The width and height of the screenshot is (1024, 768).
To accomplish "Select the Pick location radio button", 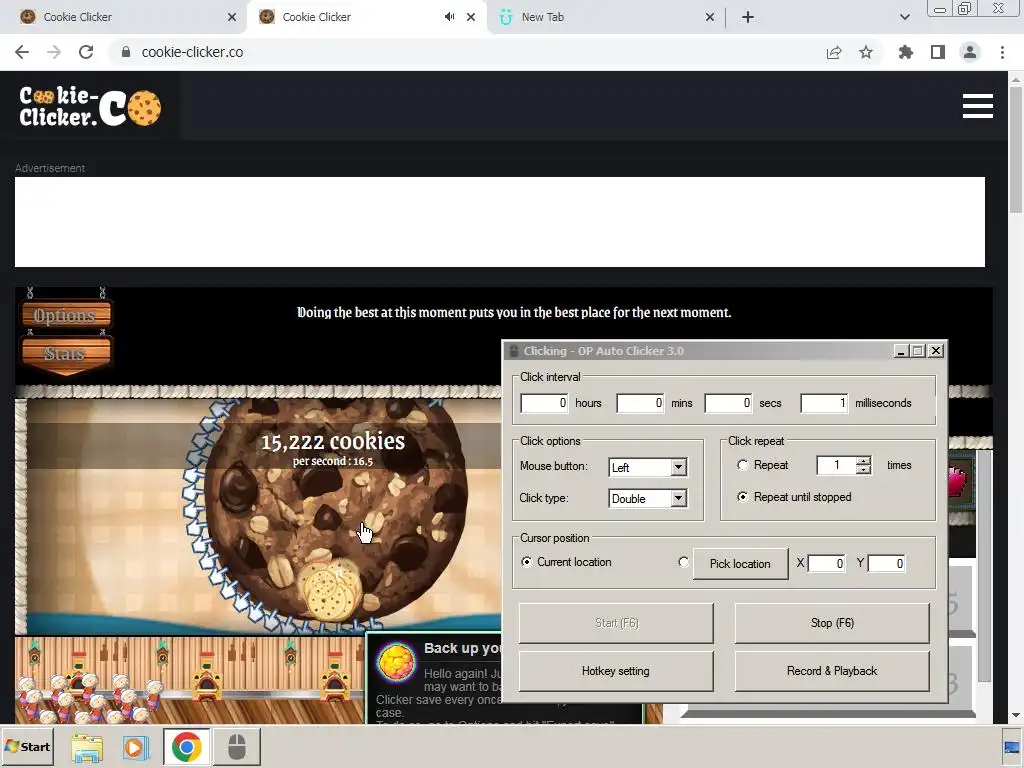I will 683,562.
